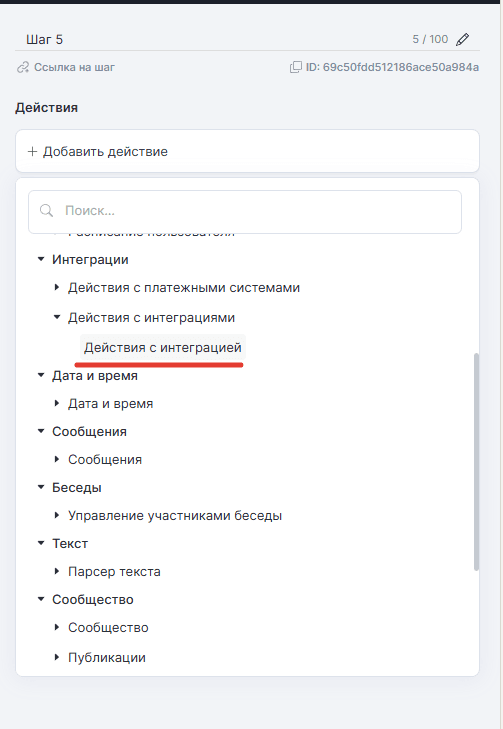The width and height of the screenshot is (503, 729).
Task: Click the copy ID icon
Action: pos(296,67)
